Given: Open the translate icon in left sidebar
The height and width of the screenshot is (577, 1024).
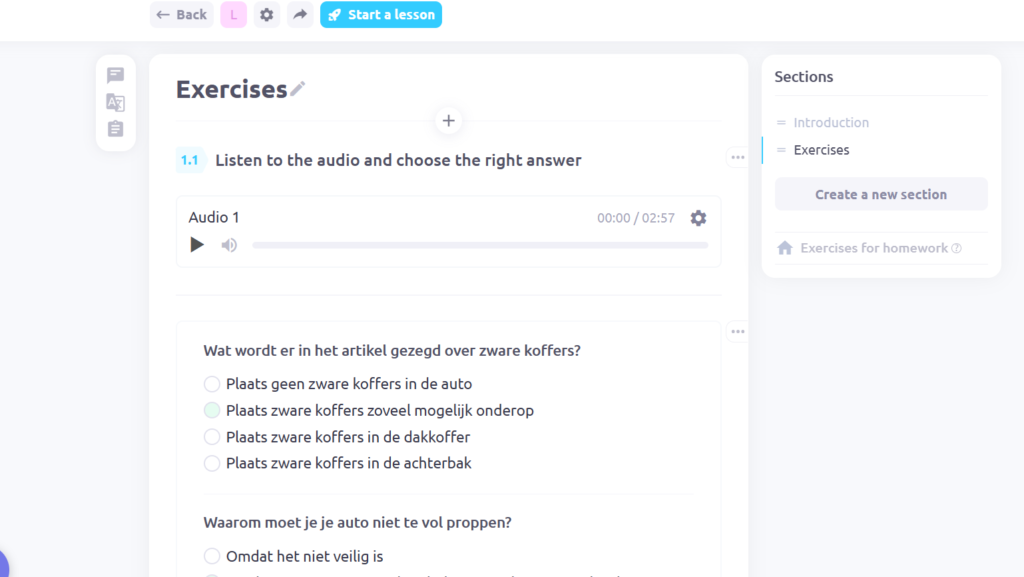Looking at the screenshot, I should pos(116,102).
